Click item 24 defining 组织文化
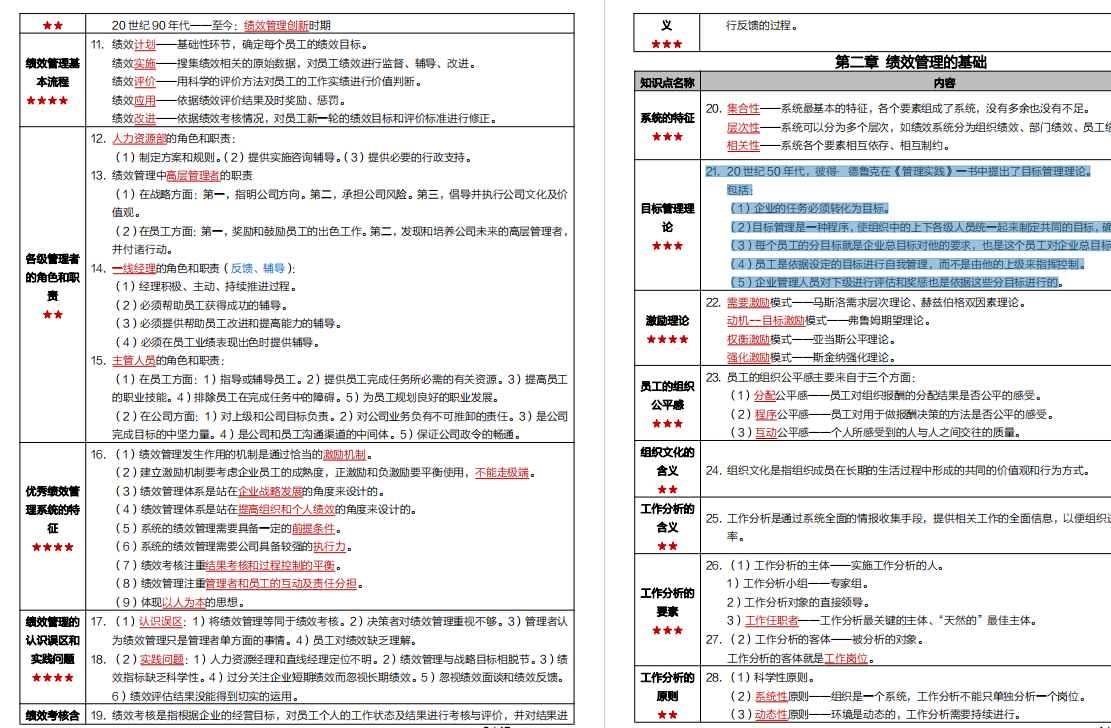The image size is (1111, 728). (898, 471)
